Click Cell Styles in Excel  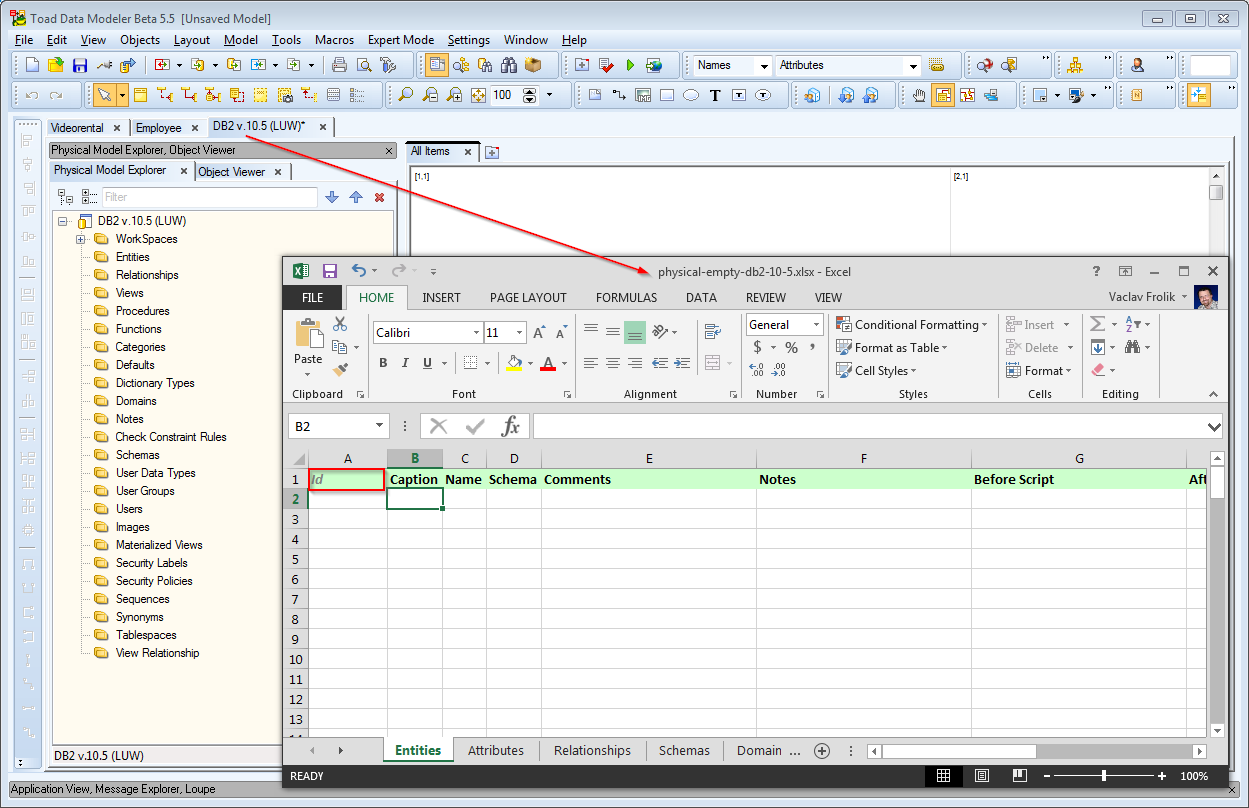coord(876,370)
